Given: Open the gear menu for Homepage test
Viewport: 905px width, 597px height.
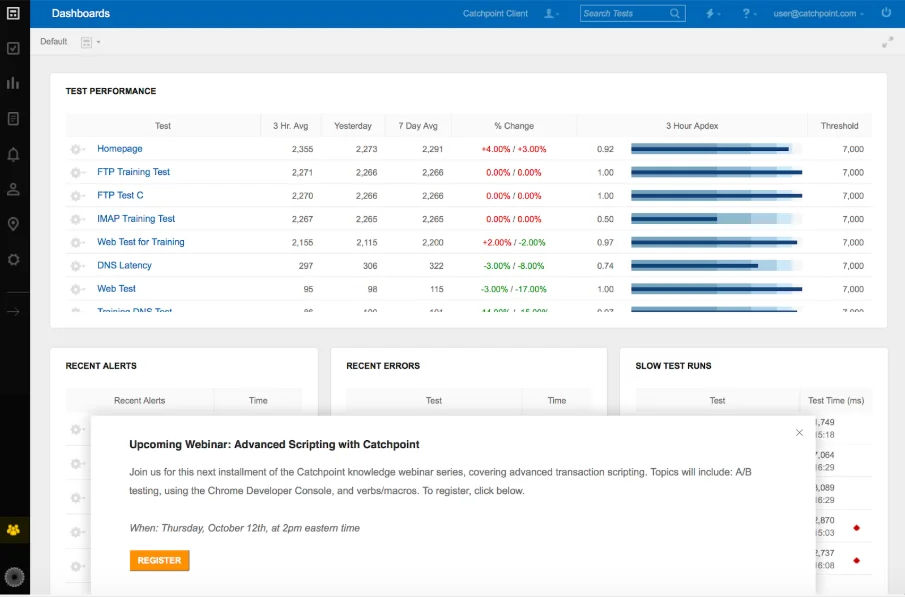Looking at the screenshot, I should [77, 149].
